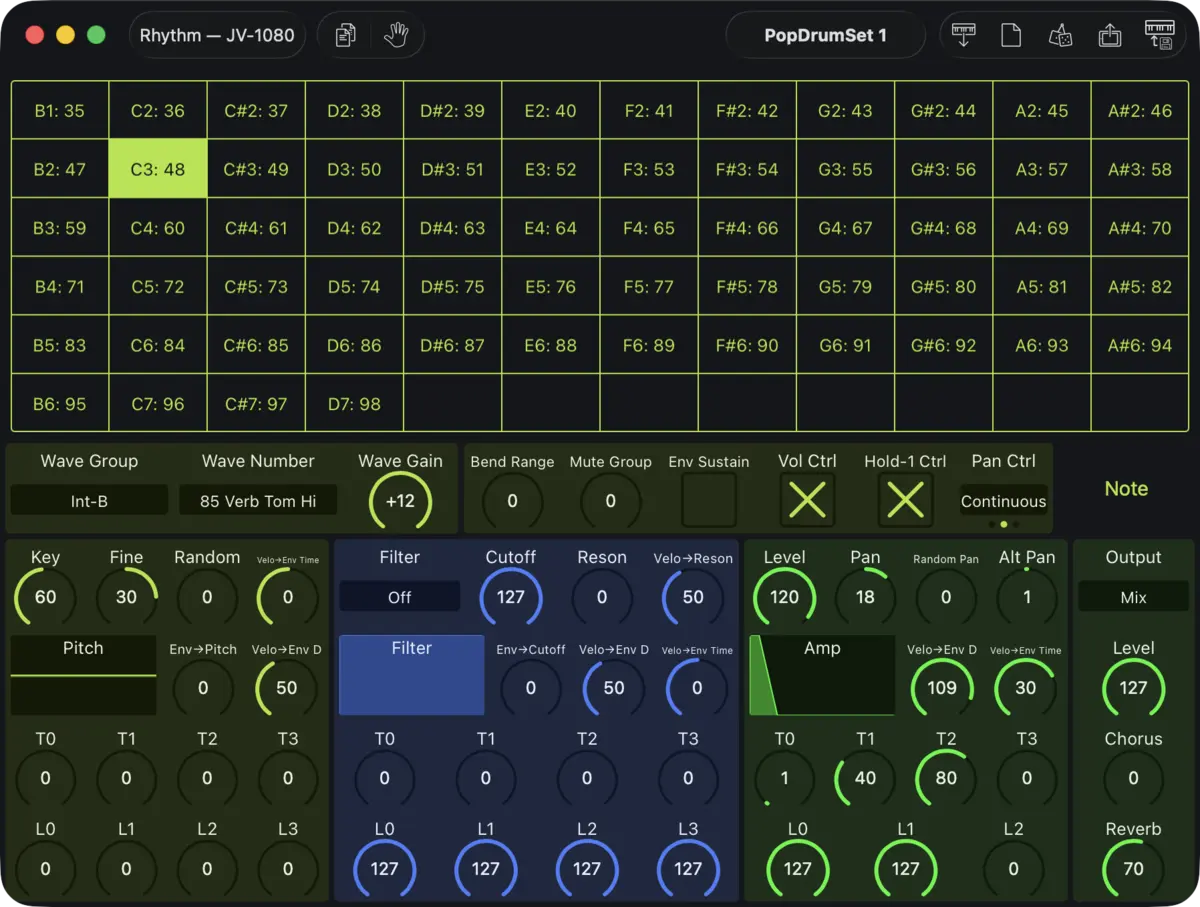Open the Filter type Off dropdown
The height and width of the screenshot is (907, 1200).
pos(400,597)
